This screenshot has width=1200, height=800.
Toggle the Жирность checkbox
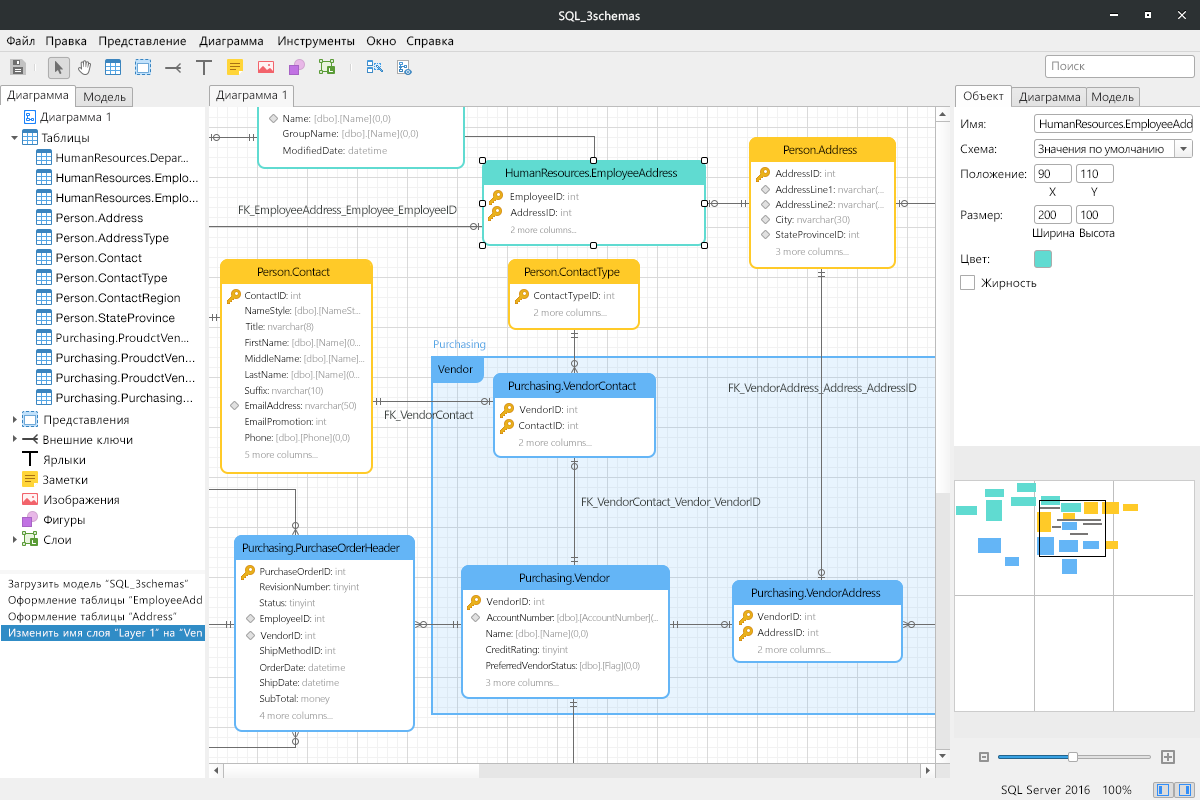[967, 283]
